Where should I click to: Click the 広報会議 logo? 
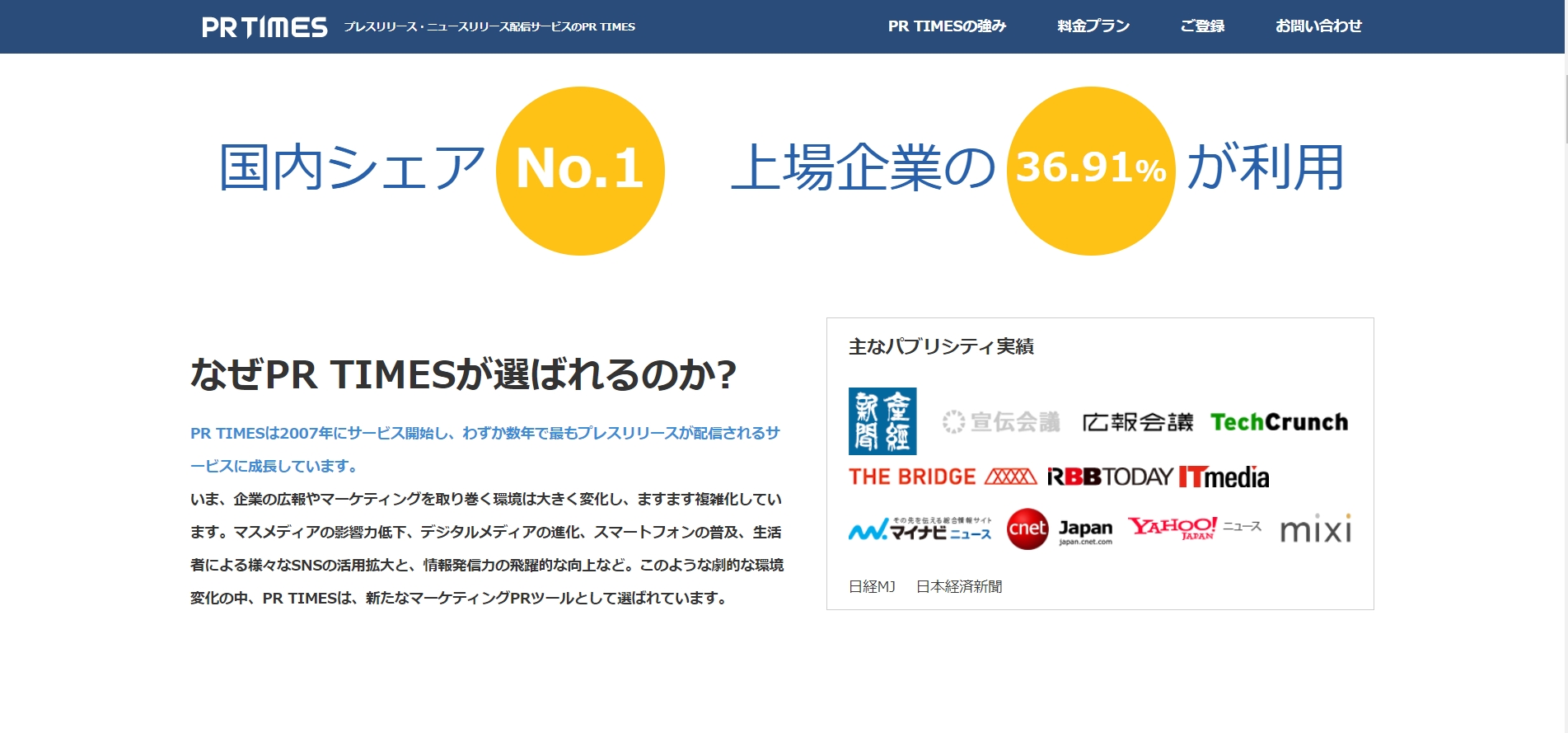tap(1138, 422)
